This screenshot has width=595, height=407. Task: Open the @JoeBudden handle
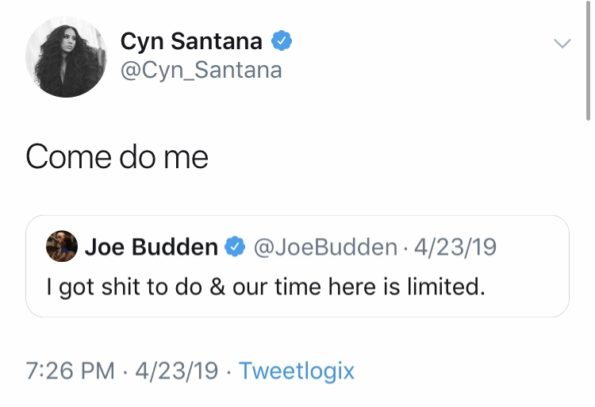point(325,247)
